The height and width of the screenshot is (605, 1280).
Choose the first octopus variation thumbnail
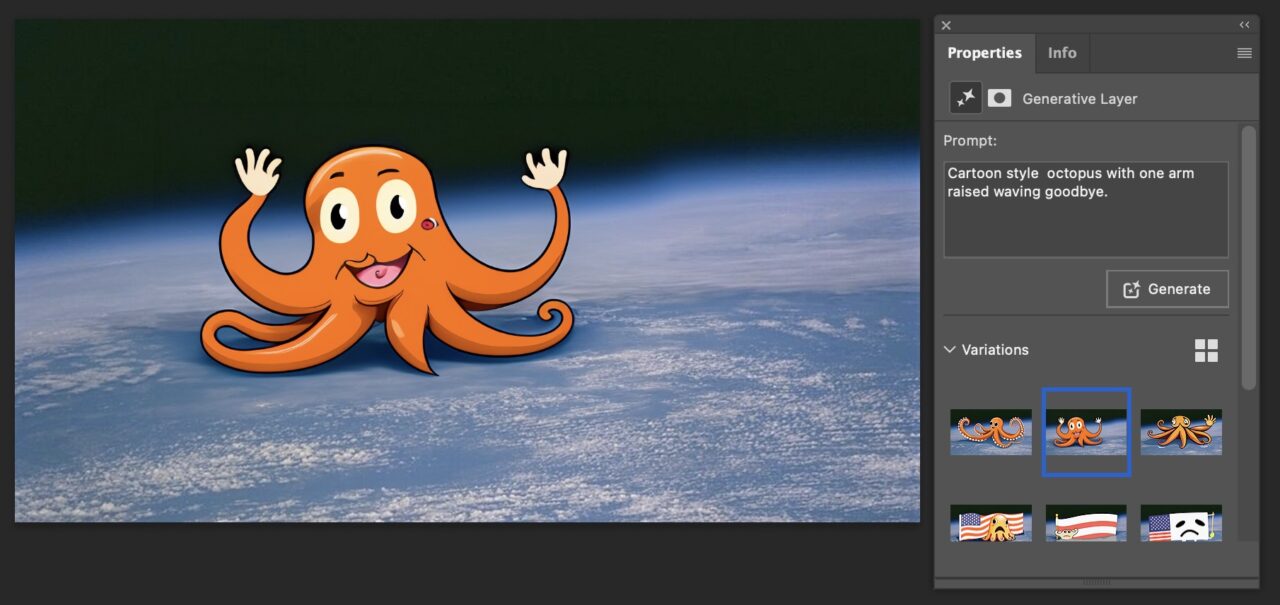[990, 432]
